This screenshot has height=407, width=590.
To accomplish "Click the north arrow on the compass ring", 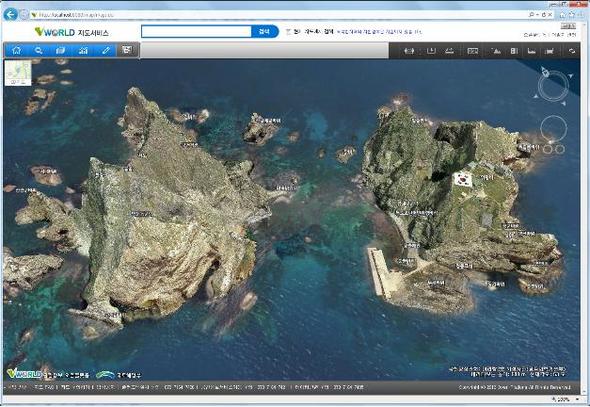I will [x=545, y=71].
